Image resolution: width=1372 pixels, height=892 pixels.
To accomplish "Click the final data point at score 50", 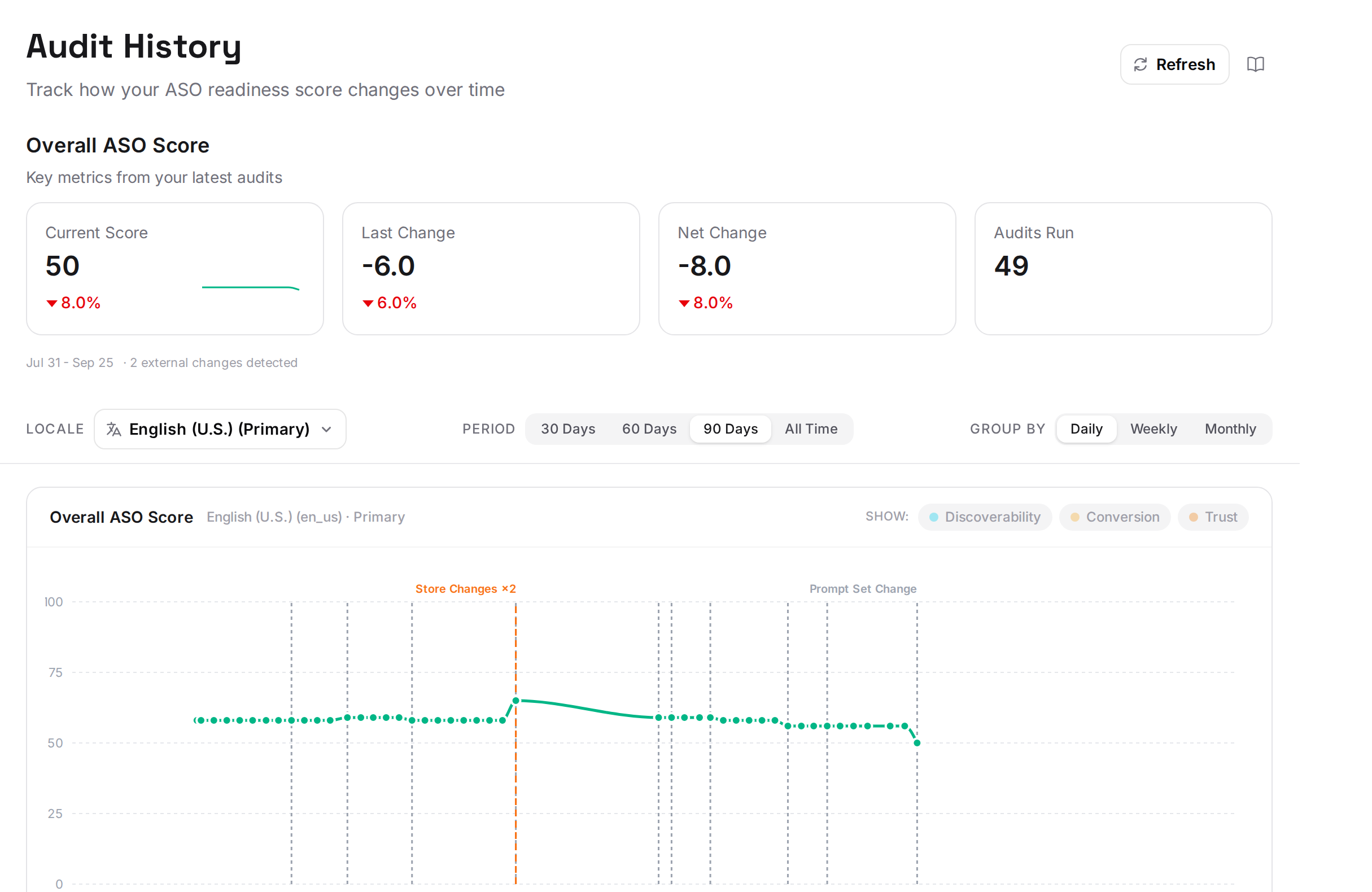I will point(917,743).
